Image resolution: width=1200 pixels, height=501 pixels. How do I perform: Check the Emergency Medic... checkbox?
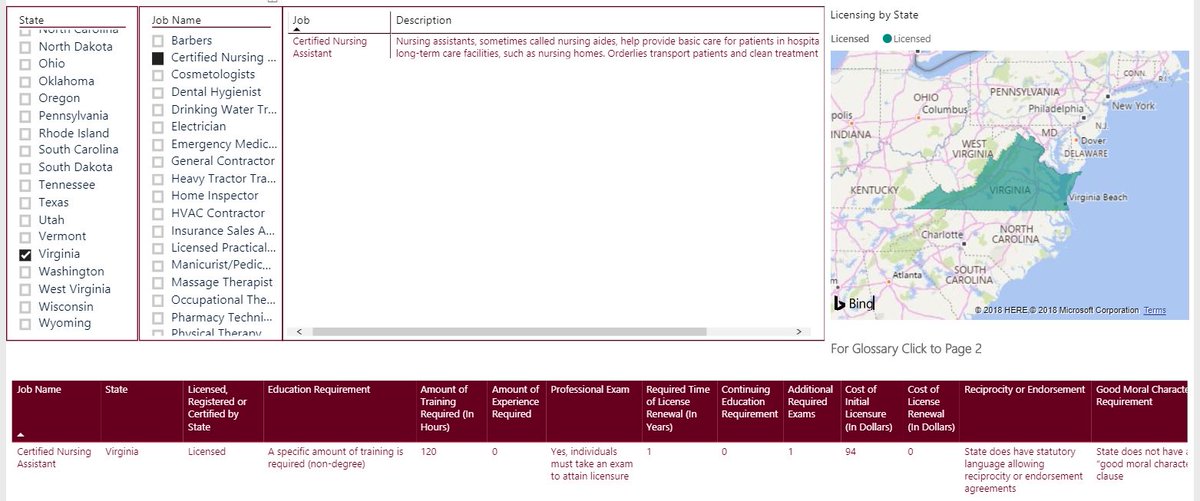point(158,145)
